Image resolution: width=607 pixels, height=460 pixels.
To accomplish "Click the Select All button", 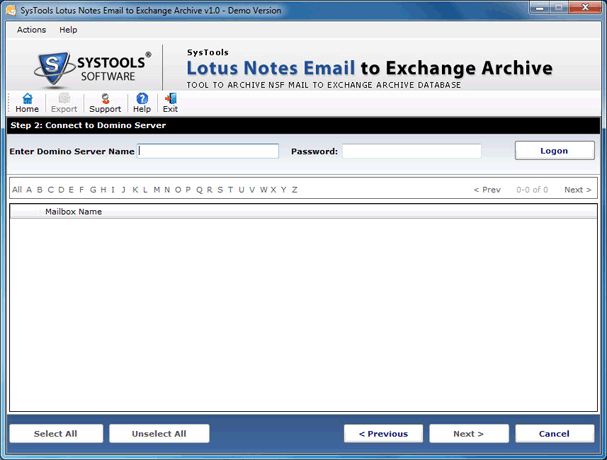I will point(56,434).
